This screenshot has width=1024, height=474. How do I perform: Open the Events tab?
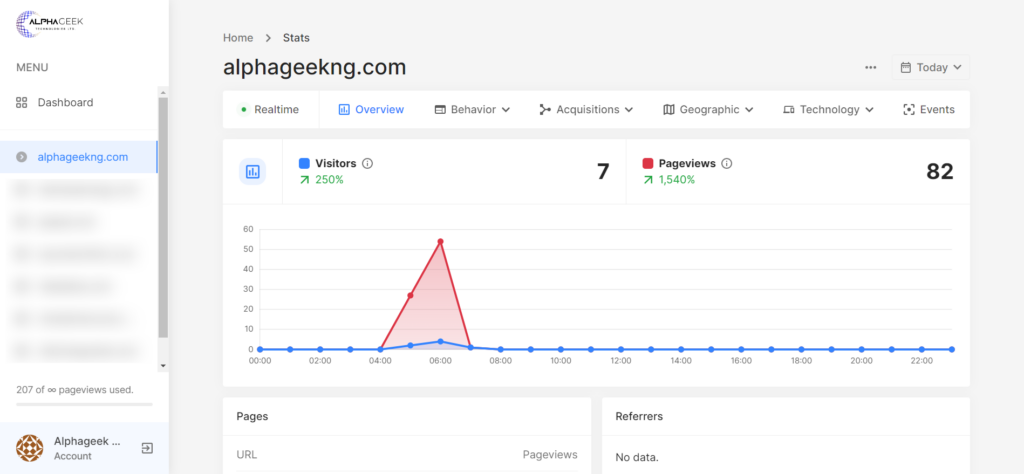click(929, 110)
